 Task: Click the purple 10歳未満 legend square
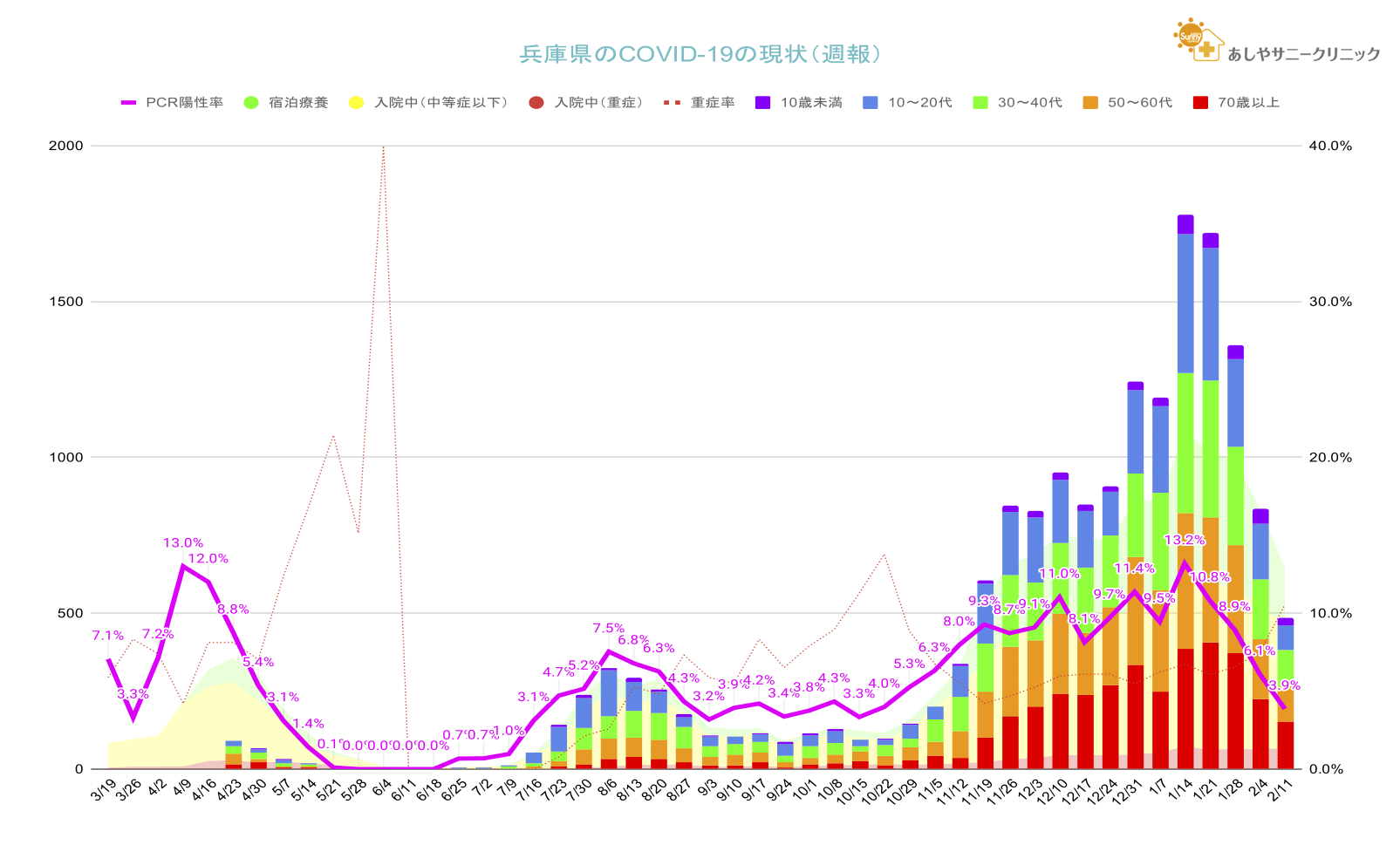762,103
